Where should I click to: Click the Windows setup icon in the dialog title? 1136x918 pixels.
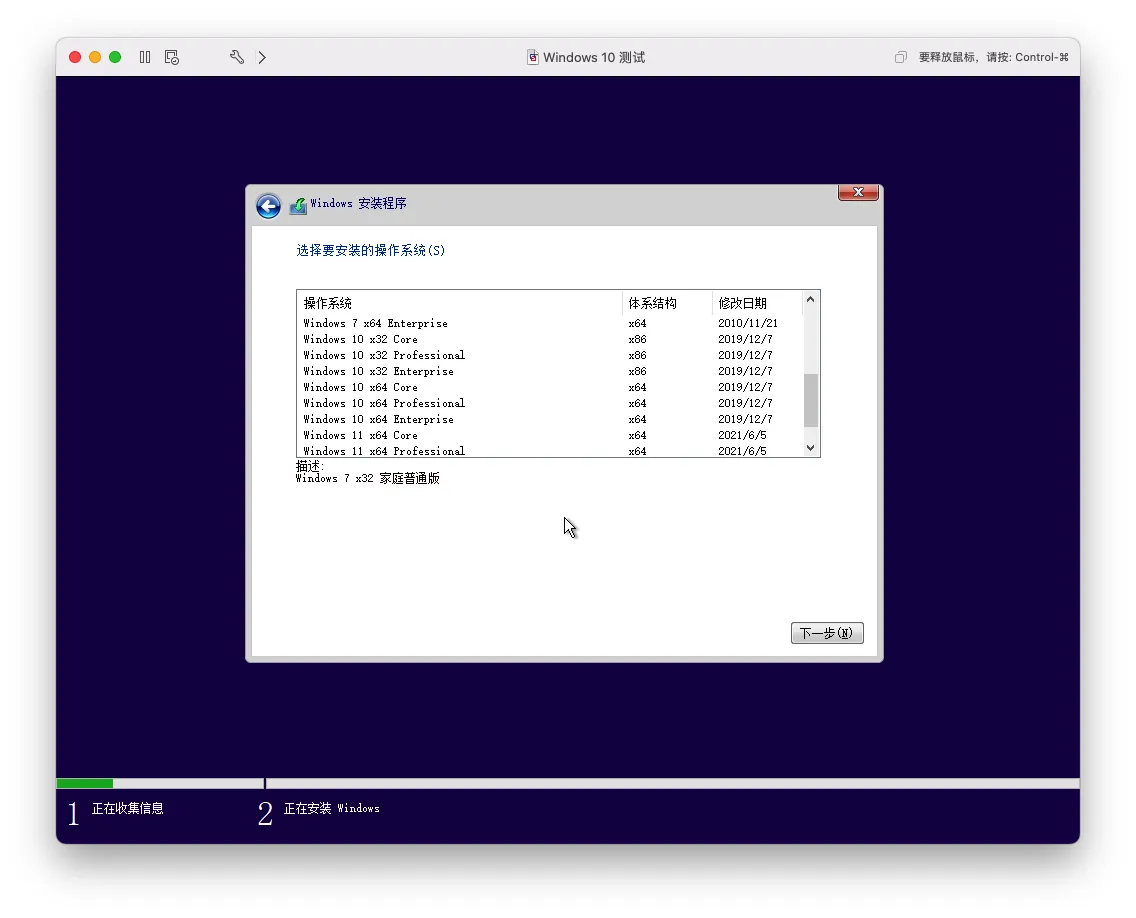click(298, 206)
